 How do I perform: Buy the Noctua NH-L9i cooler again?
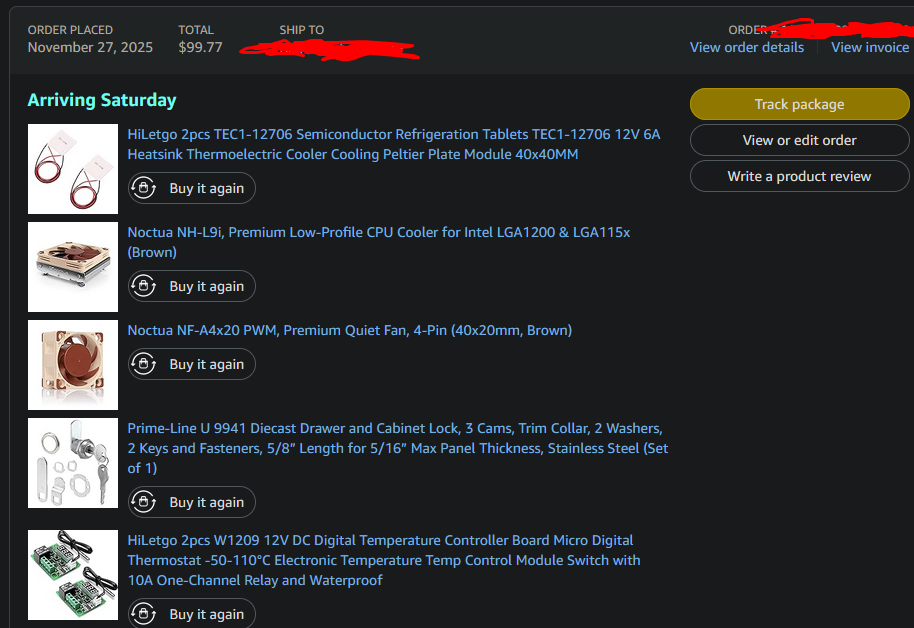[192, 286]
